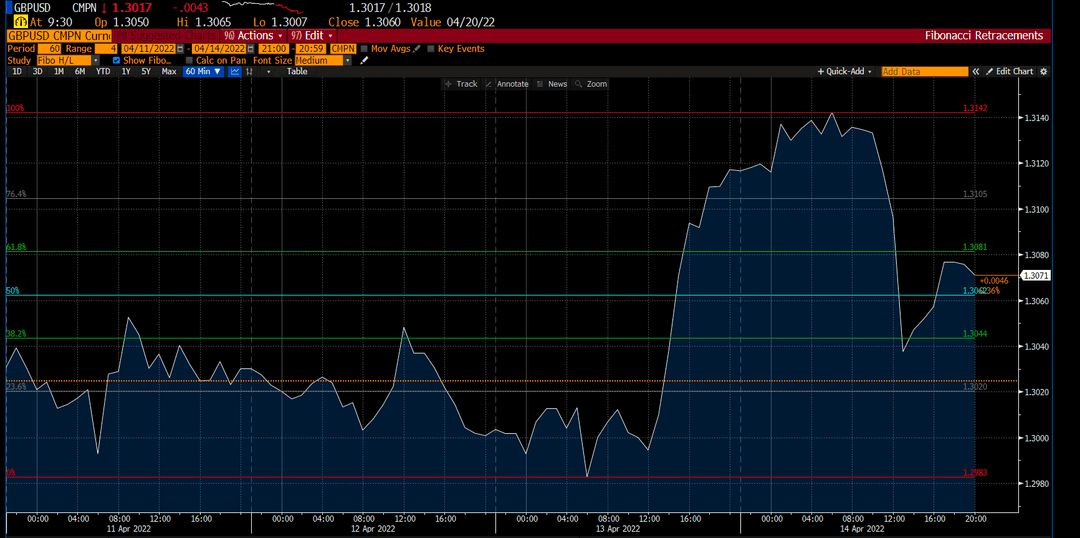Open the Edit menu
Screen dimensions: 1080x538
(x=313, y=35)
